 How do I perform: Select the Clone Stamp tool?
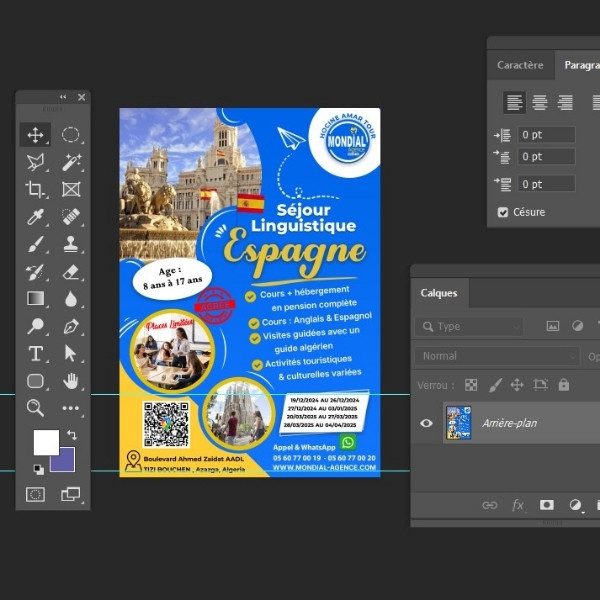[x=71, y=244]
